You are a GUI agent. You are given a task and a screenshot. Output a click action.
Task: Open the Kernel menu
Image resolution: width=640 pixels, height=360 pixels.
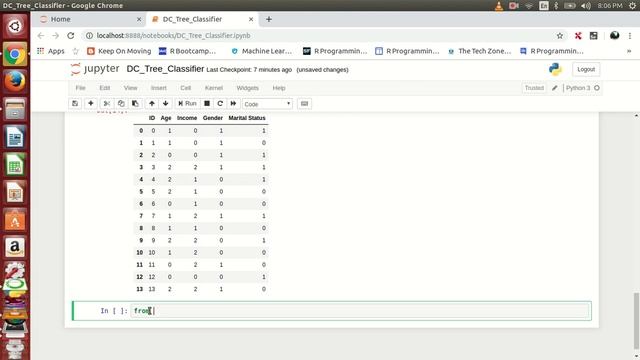pos(214,88)
